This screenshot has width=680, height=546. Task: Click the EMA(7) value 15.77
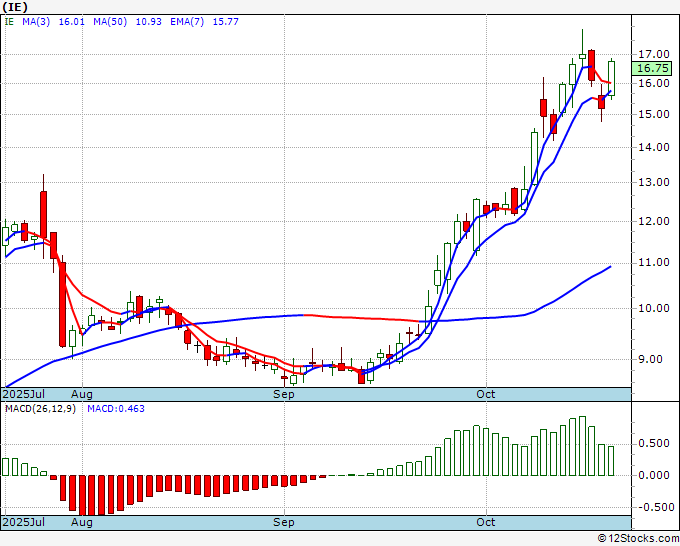[x=226, y=22]
